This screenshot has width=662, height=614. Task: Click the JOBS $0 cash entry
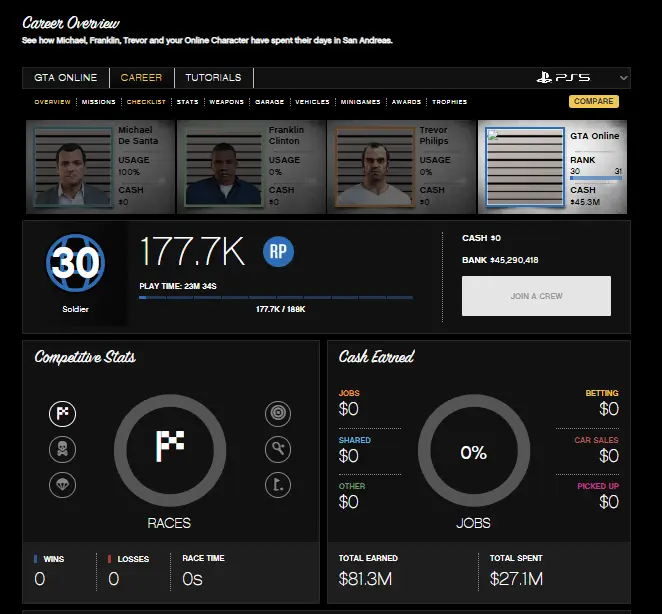click(x=349, y=403)
